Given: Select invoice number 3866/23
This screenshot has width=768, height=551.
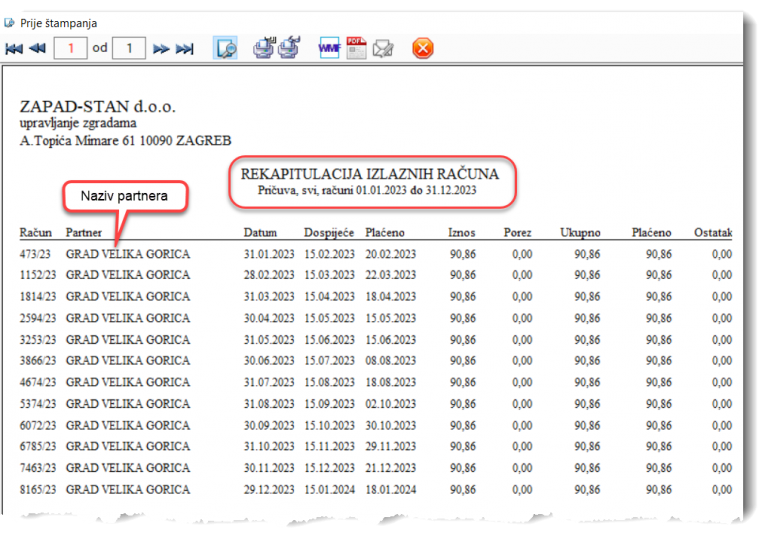Looking at the screenshot, I should coord(38,361).
